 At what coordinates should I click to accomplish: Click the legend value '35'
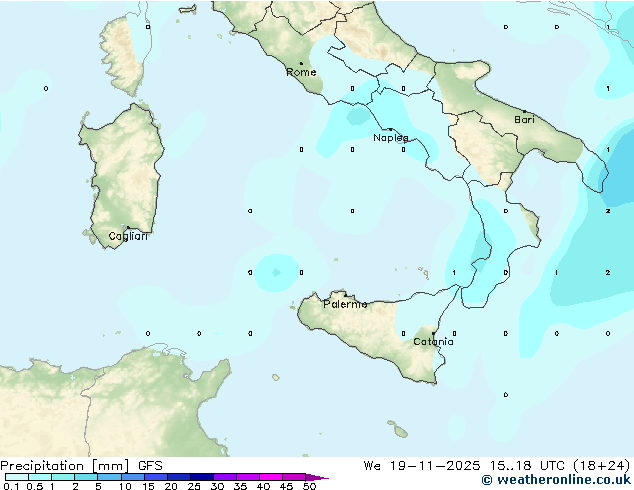click(240, 486)
